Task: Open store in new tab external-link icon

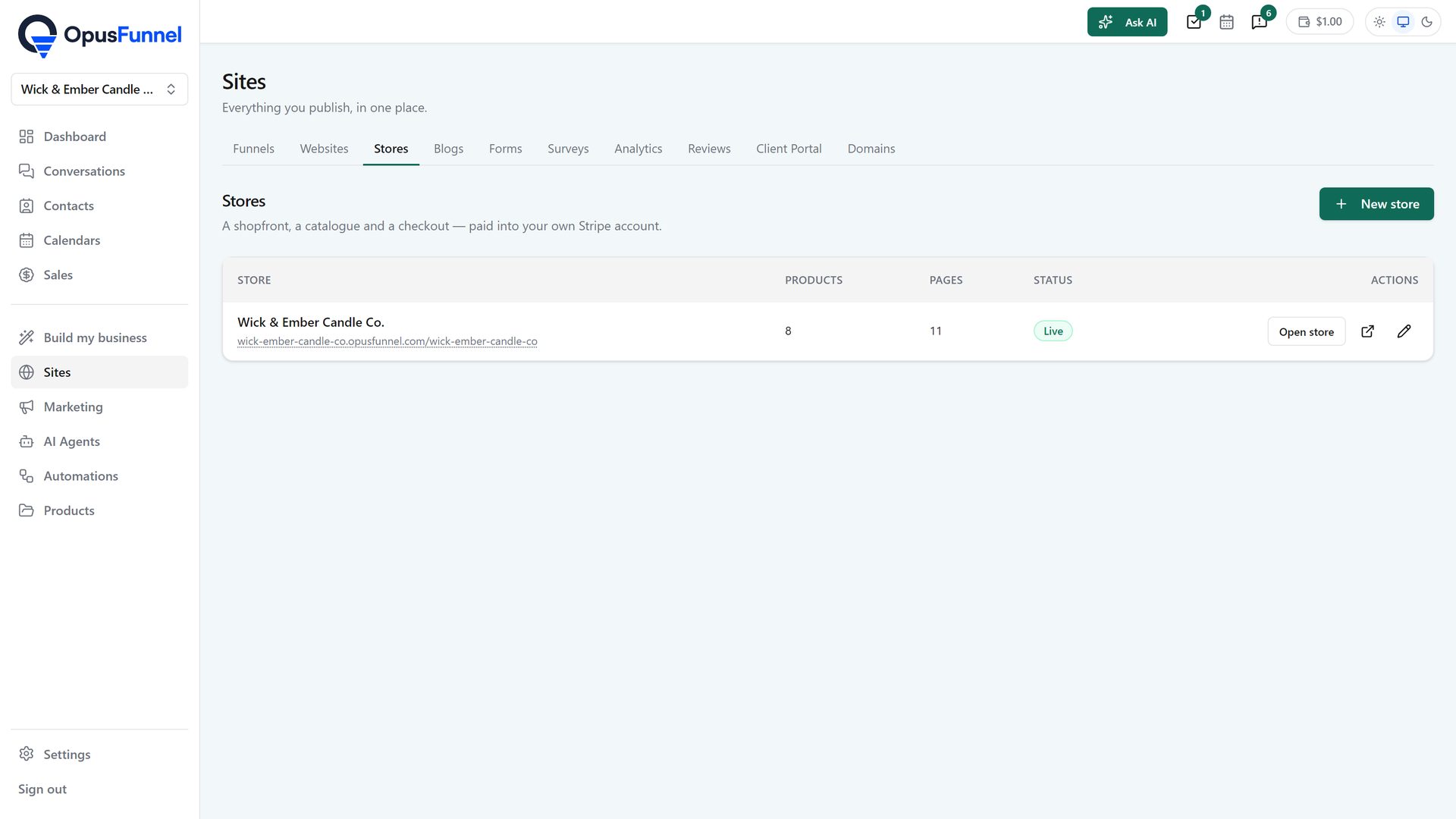Action: pyautogui.click(x=1367, y=331)
